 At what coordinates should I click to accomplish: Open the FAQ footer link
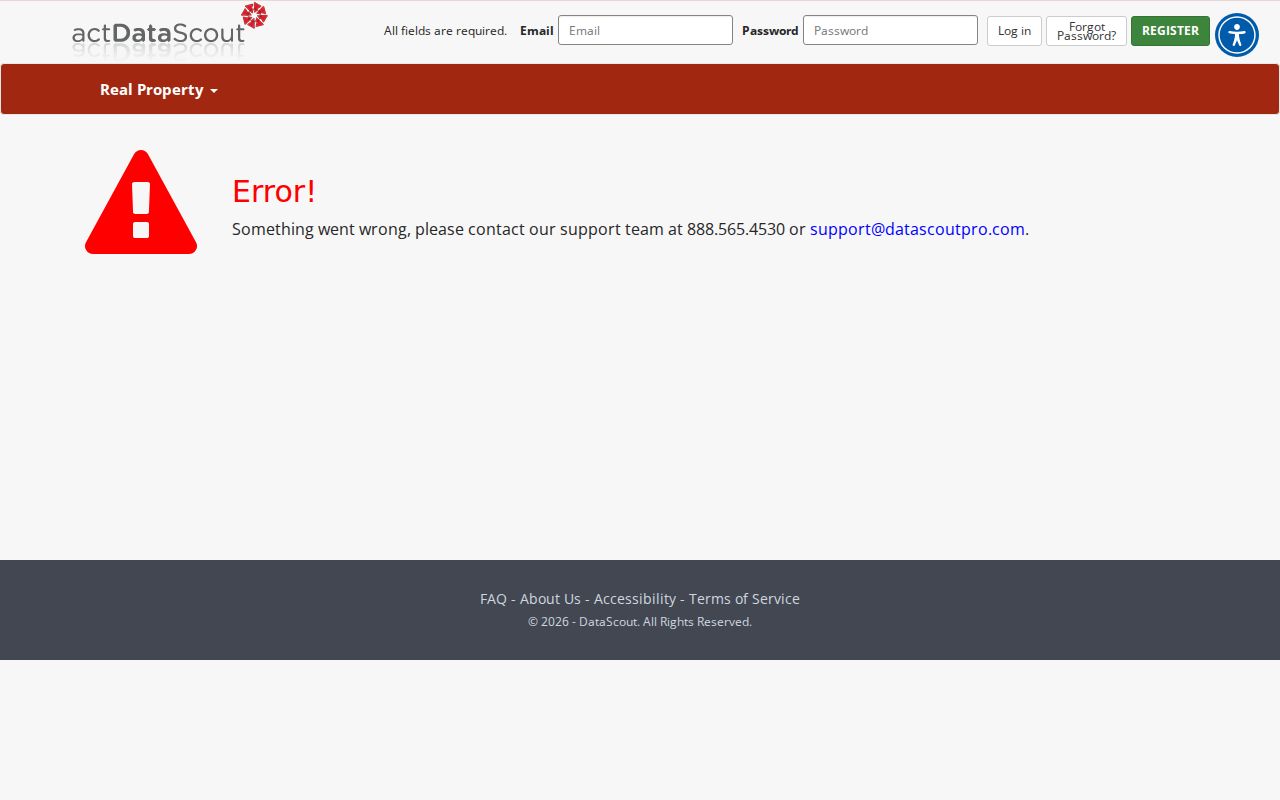click(x=493, y=599)
